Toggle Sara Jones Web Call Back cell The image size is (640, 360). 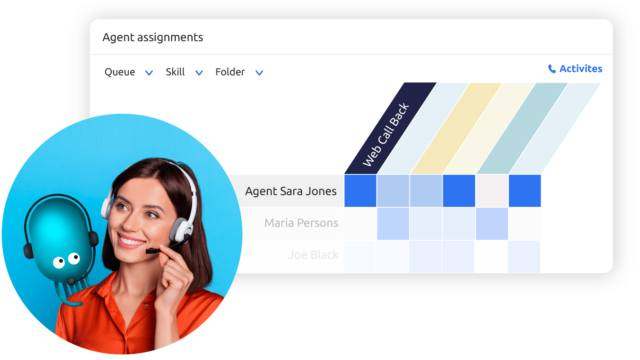click(x=360, y=191)
